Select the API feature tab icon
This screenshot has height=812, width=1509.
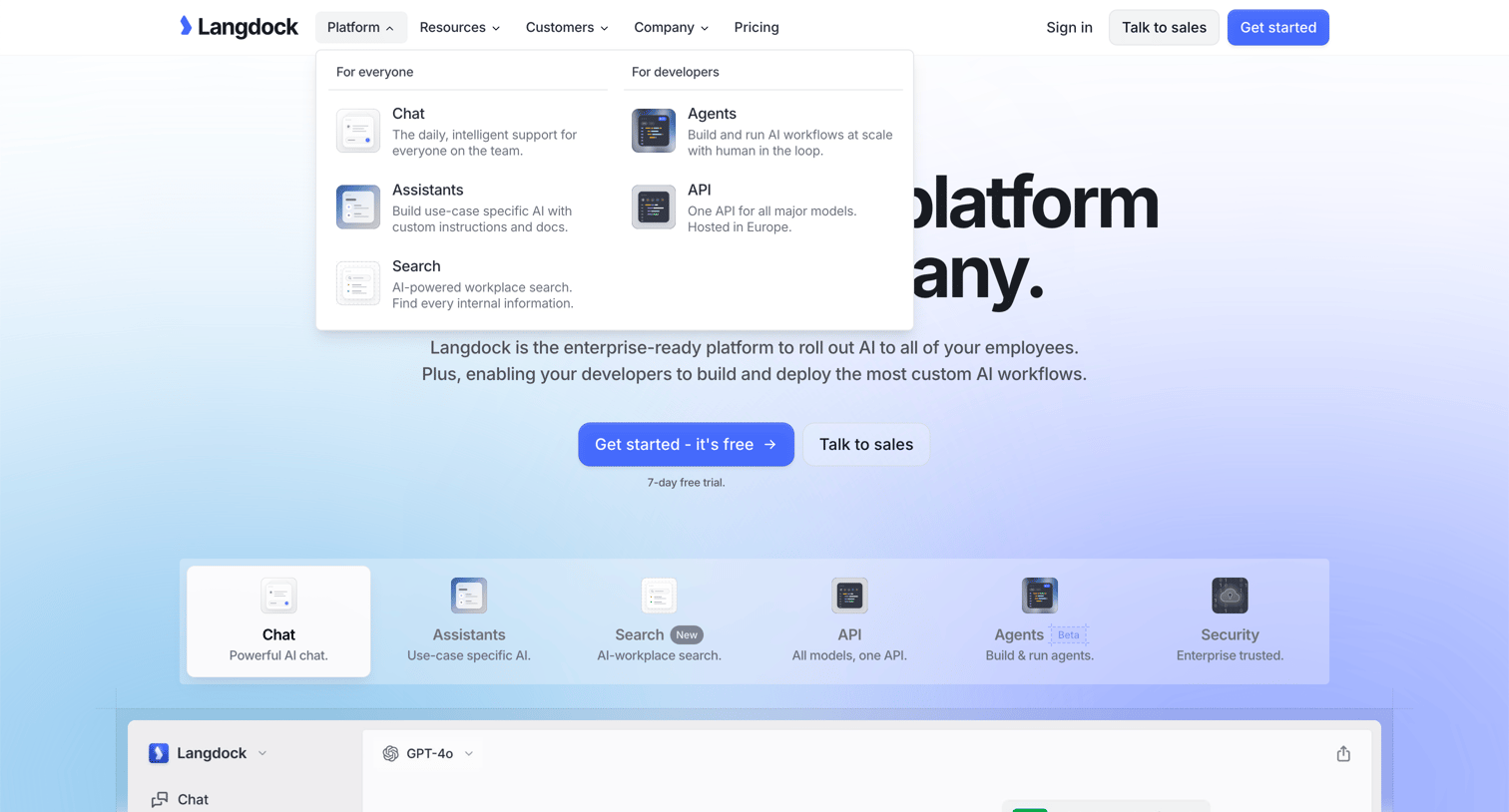tap(849, 596)
